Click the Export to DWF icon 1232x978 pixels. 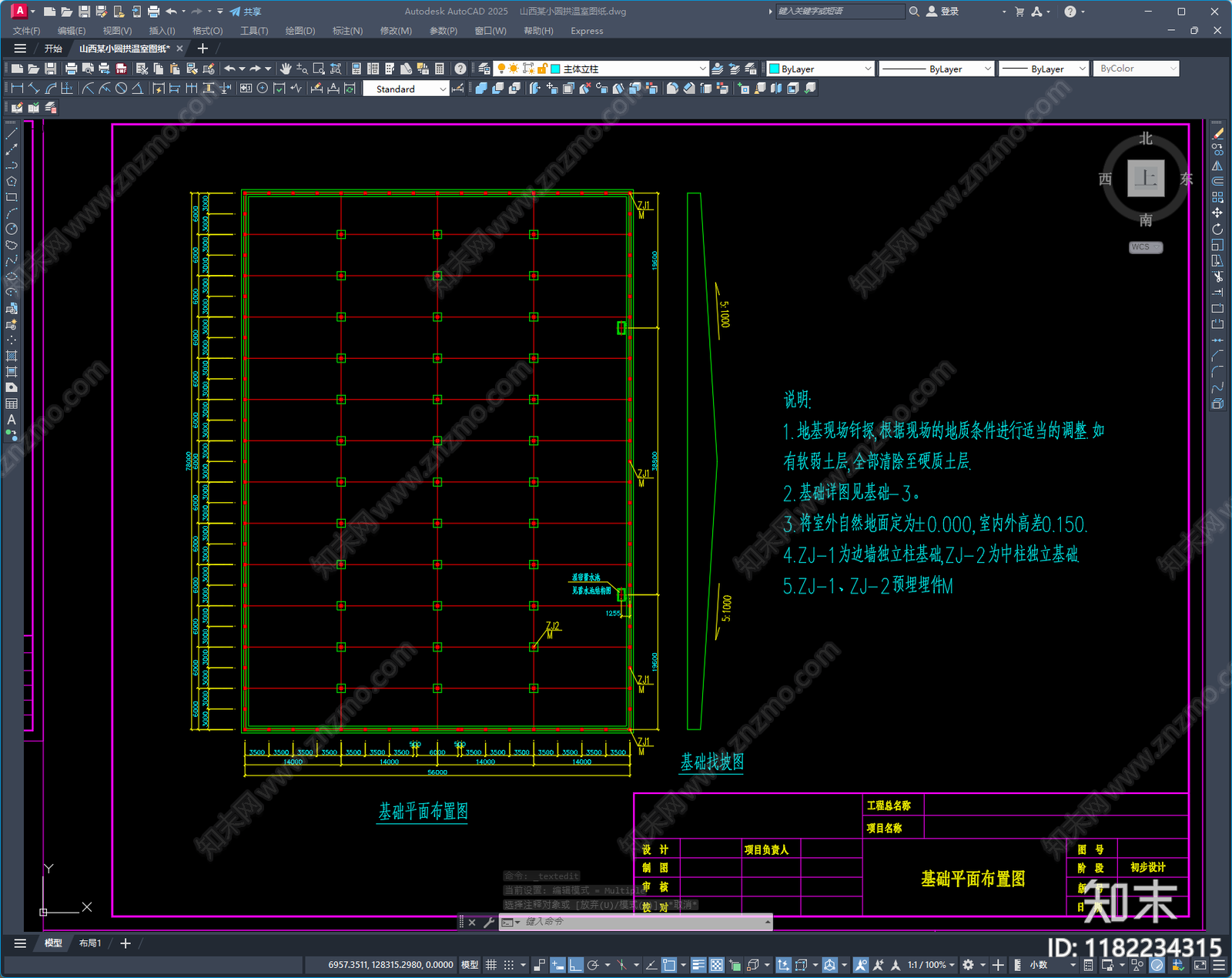tap(121, 69)
